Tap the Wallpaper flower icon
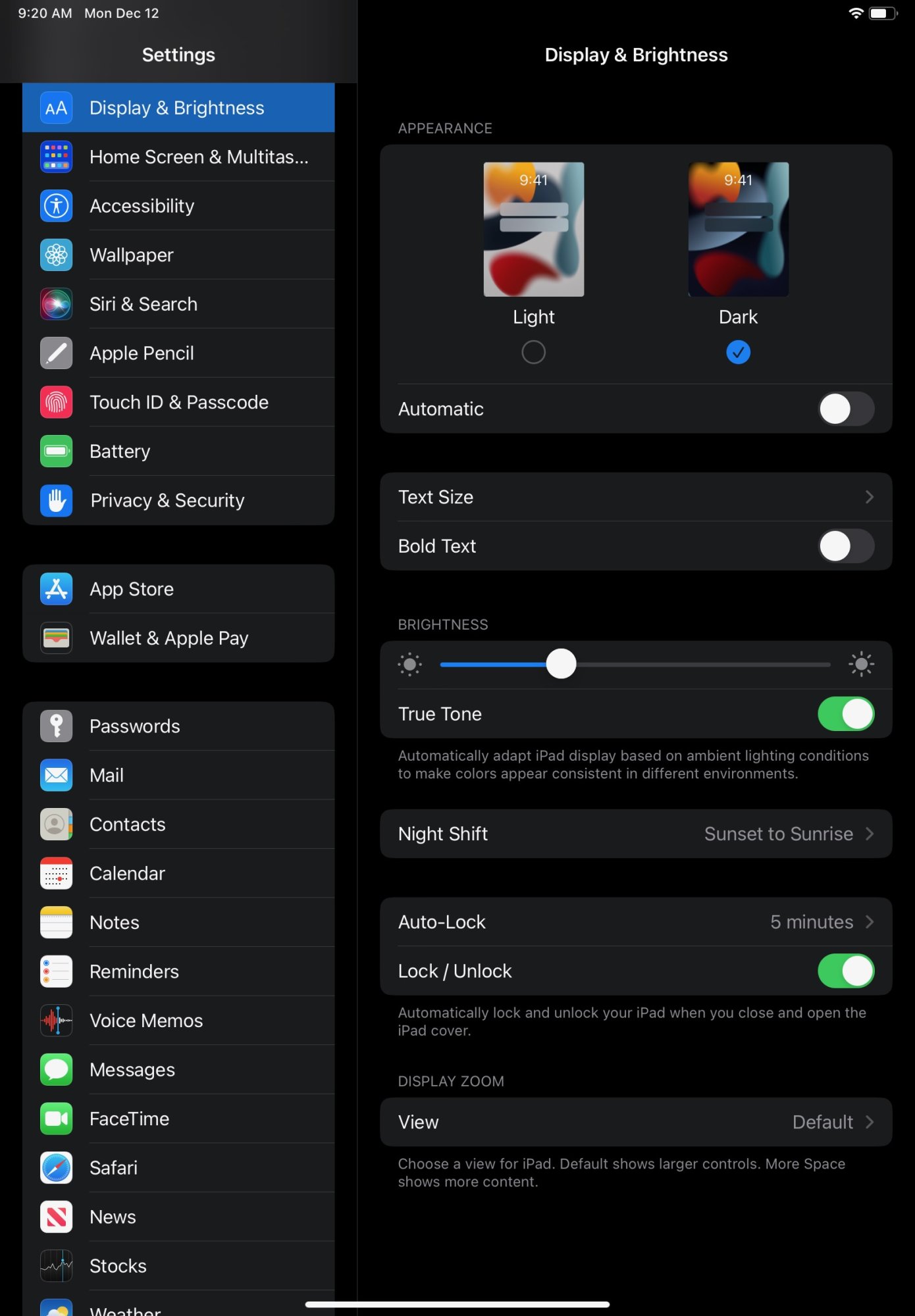 click(x=56, y=255)
